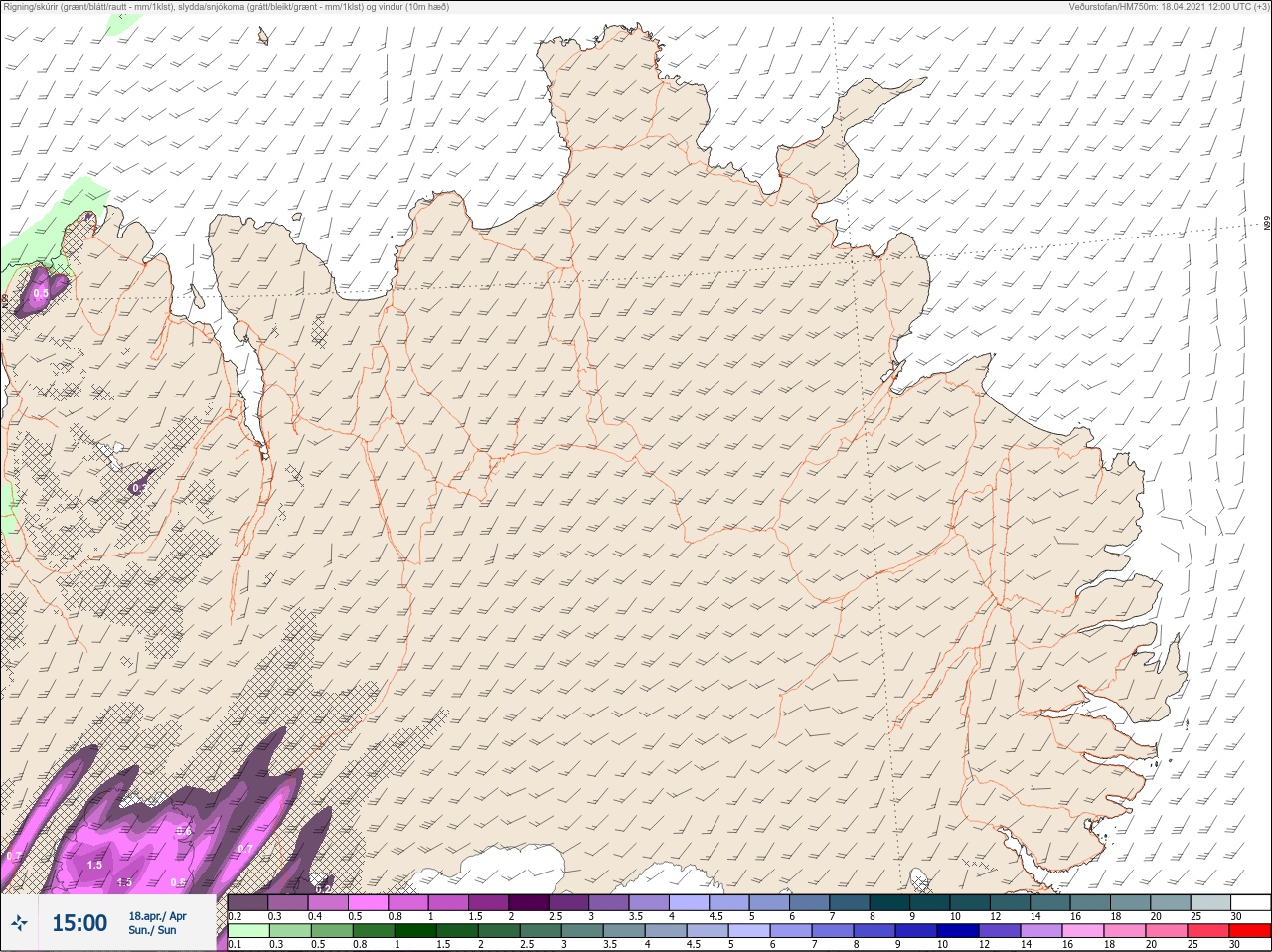
Task: Pick the dark teal 9–10 upper legend swatch
Action: tap(930, 902)
